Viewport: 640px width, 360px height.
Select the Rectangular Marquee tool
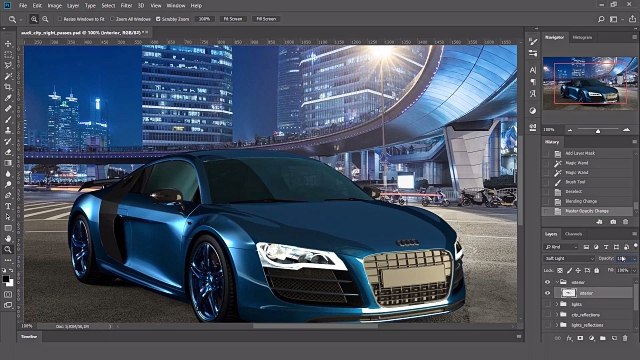(x=8, y=55)
